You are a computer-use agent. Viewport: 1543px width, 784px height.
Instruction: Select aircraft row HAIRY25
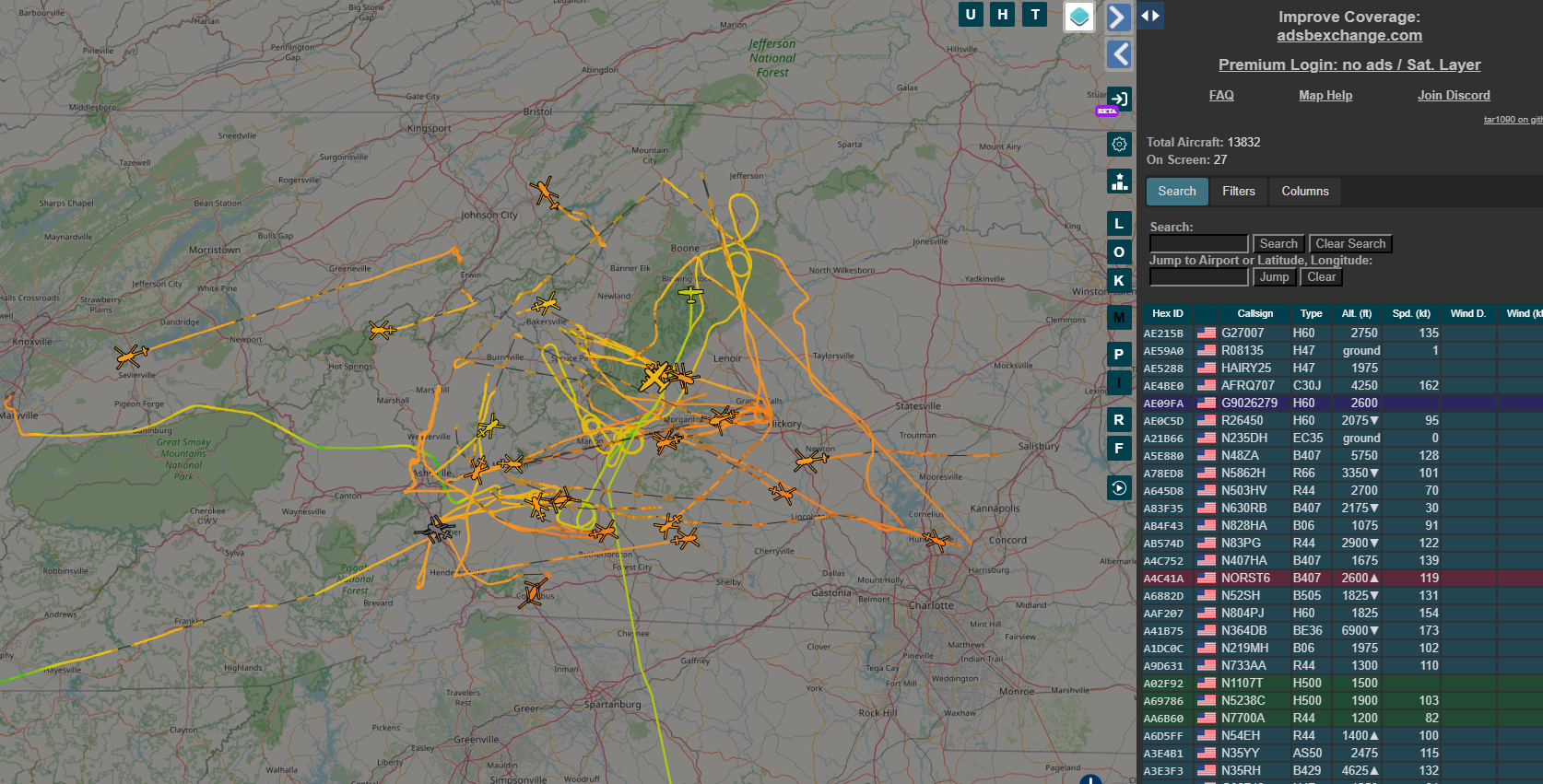click(x=1341, y=368)
